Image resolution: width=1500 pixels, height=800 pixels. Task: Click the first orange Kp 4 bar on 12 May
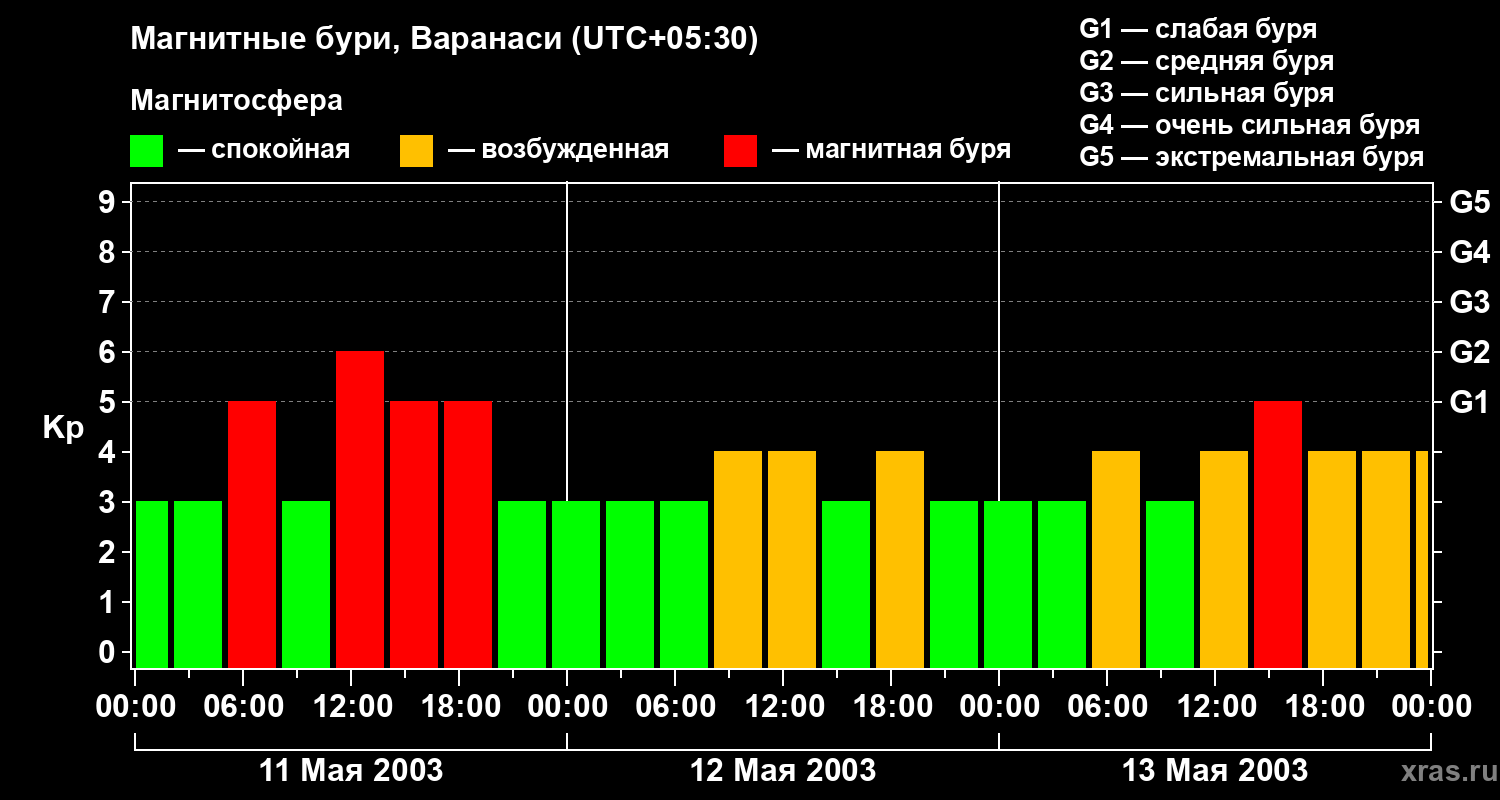738,559
